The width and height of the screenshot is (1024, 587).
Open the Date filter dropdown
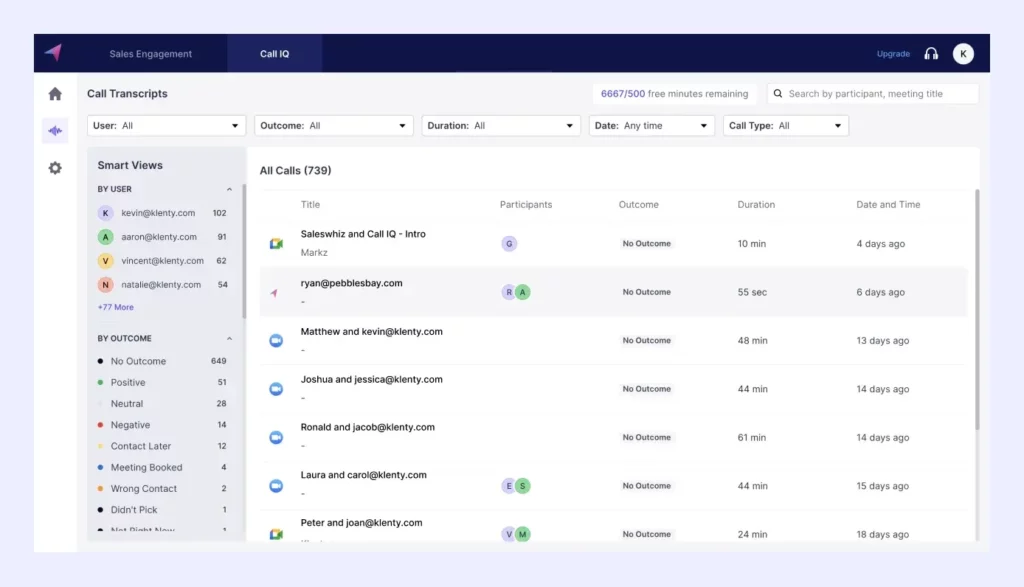tap(651, 126)
